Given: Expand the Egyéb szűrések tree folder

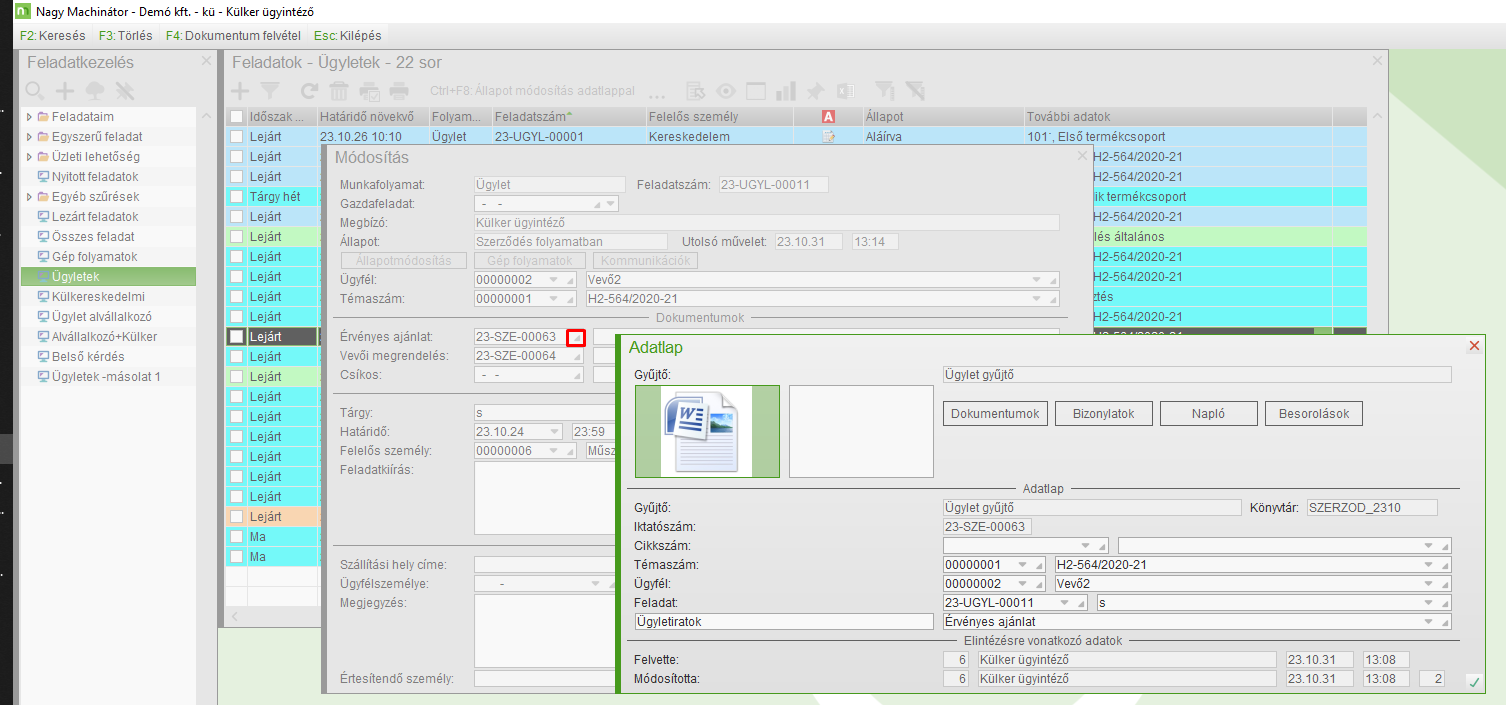Looking at the screenshot, I should pyautogui.click(x=29, y=197).
